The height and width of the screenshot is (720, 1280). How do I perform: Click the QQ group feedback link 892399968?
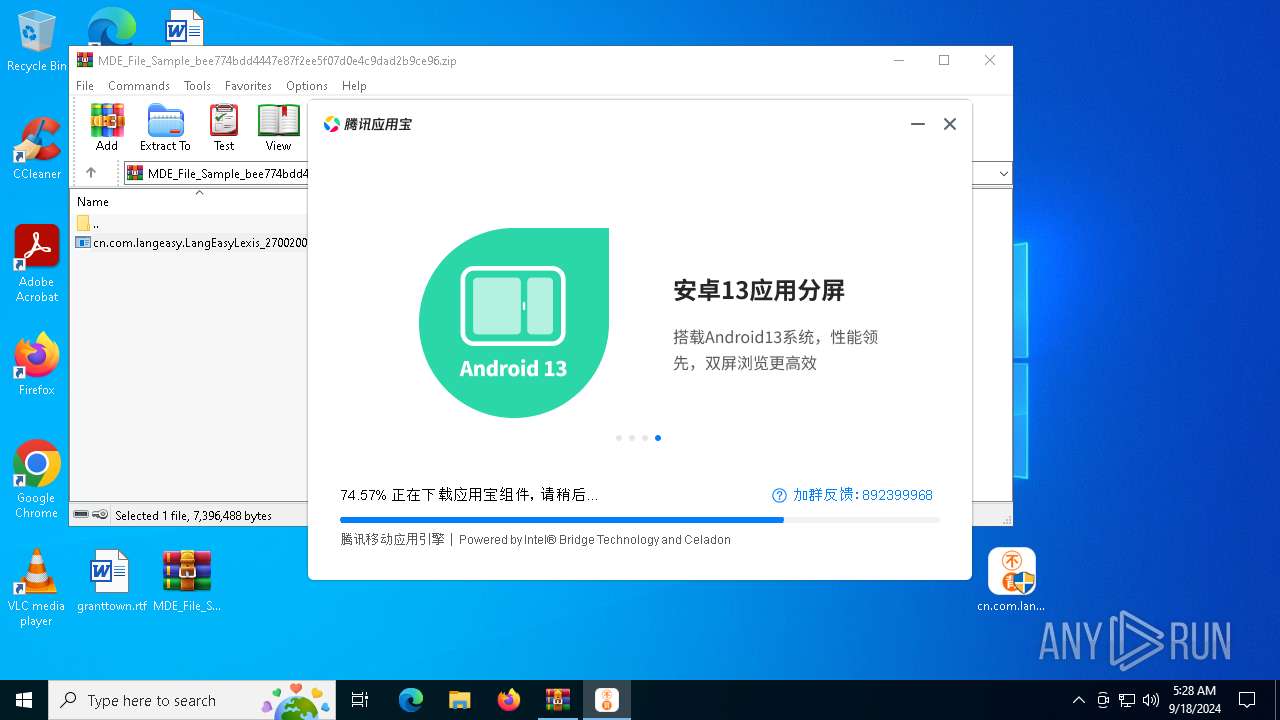point(862,495)
